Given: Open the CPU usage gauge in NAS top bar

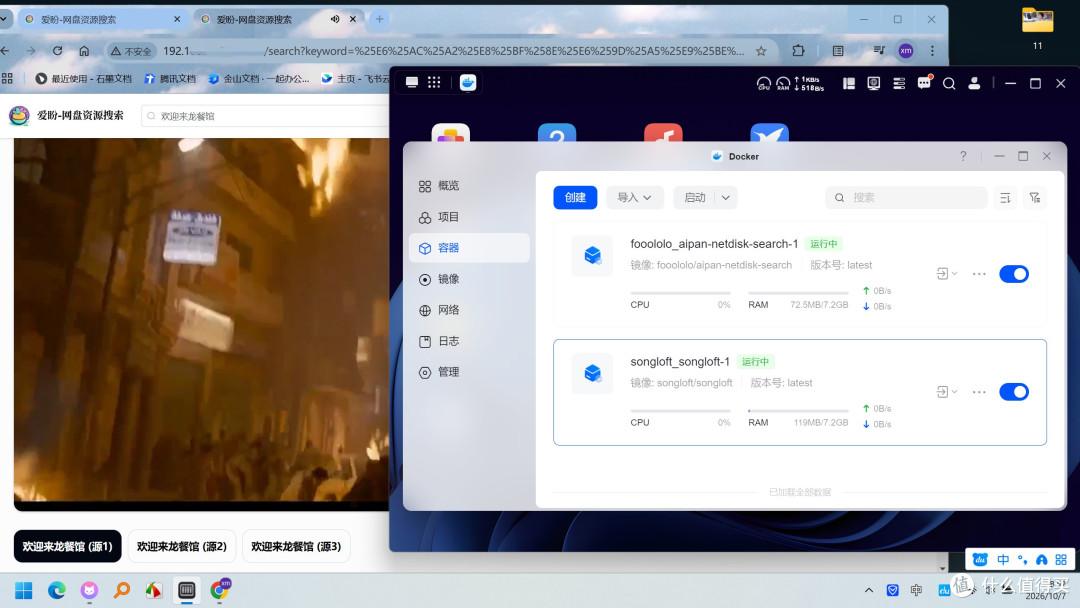Looking at the screenshot, I should pyautogui.click(x=763, y=83).
